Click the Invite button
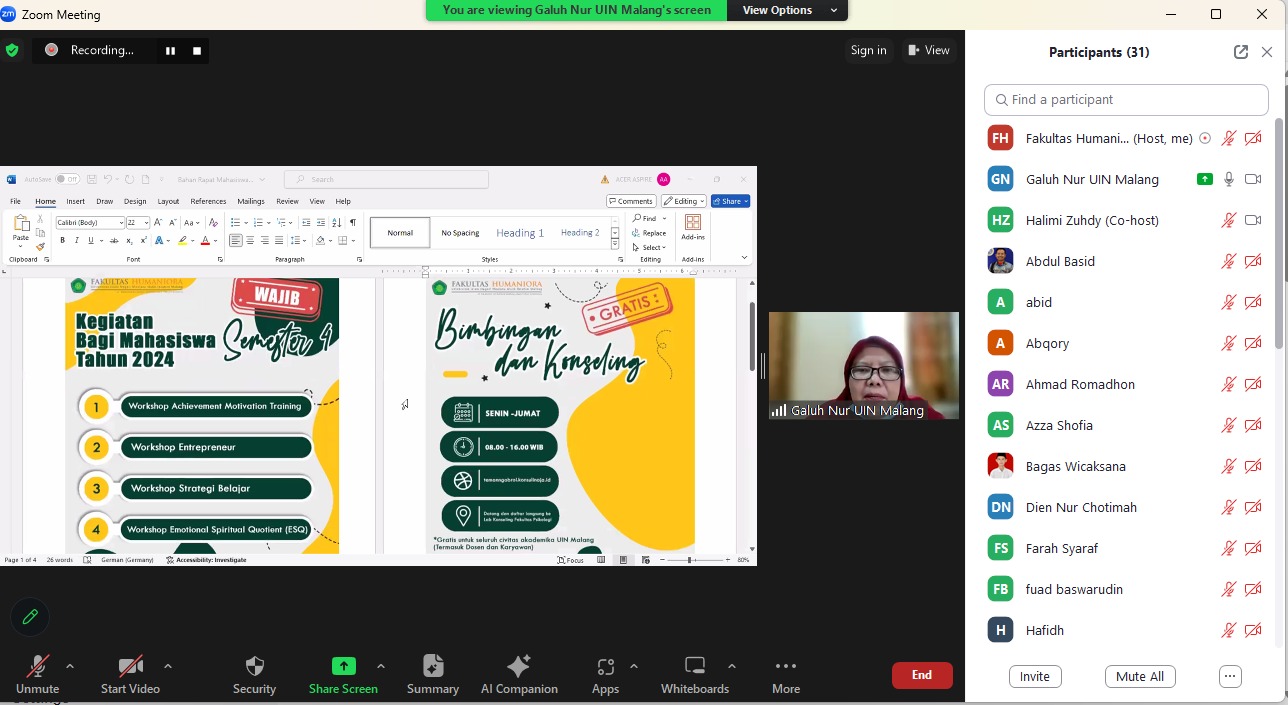 [1034, 676]
